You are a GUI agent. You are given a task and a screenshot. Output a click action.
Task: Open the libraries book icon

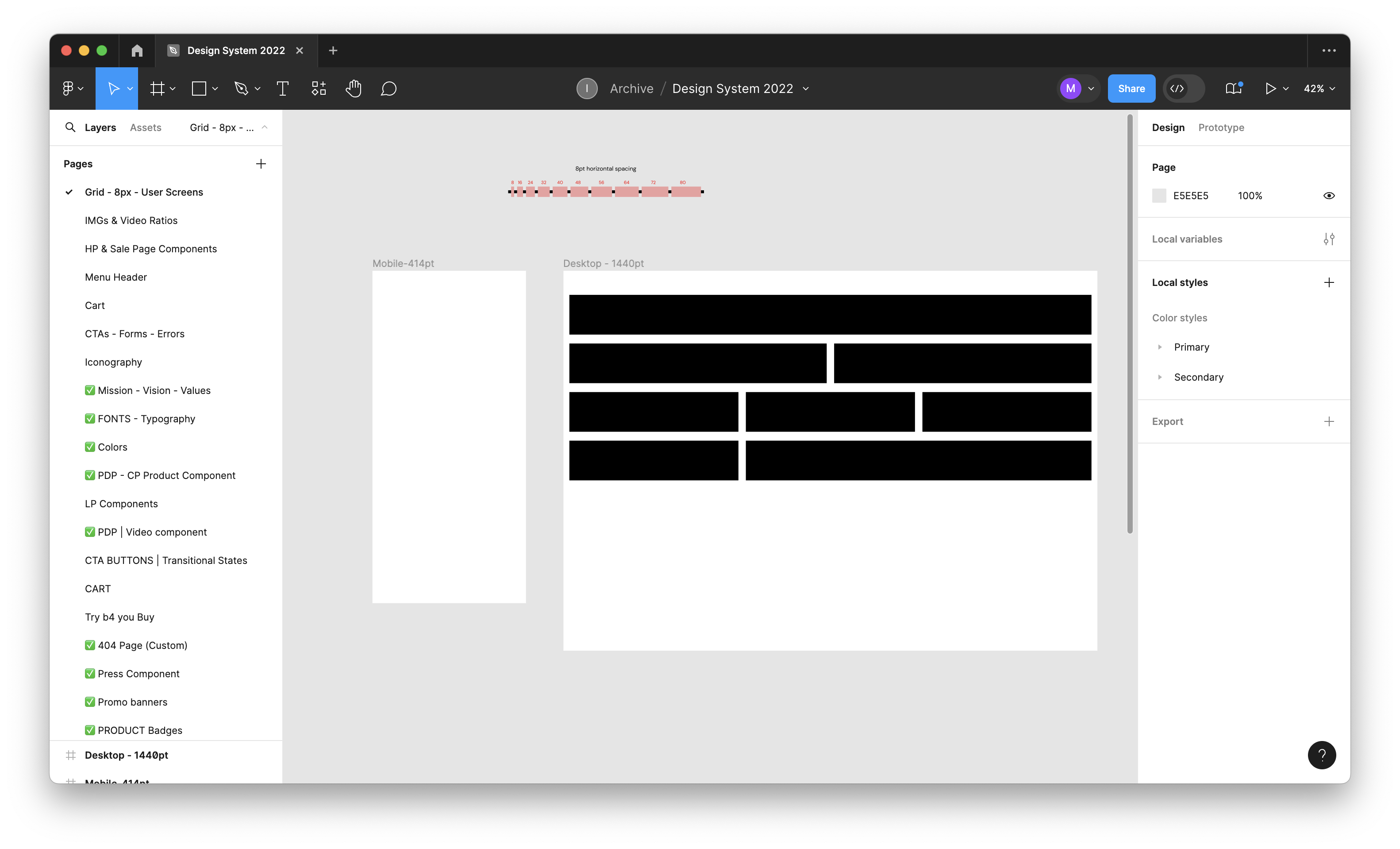tap(1234, 88)
